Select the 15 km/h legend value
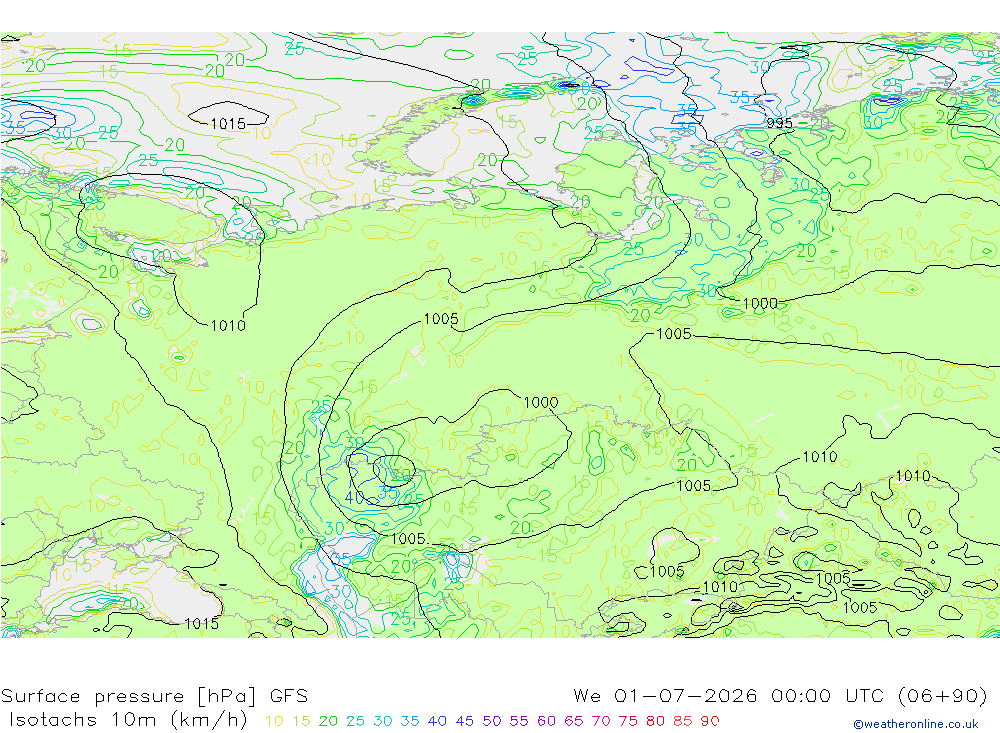The height and width of the screenshot is (733, 1000). [301, 721]
